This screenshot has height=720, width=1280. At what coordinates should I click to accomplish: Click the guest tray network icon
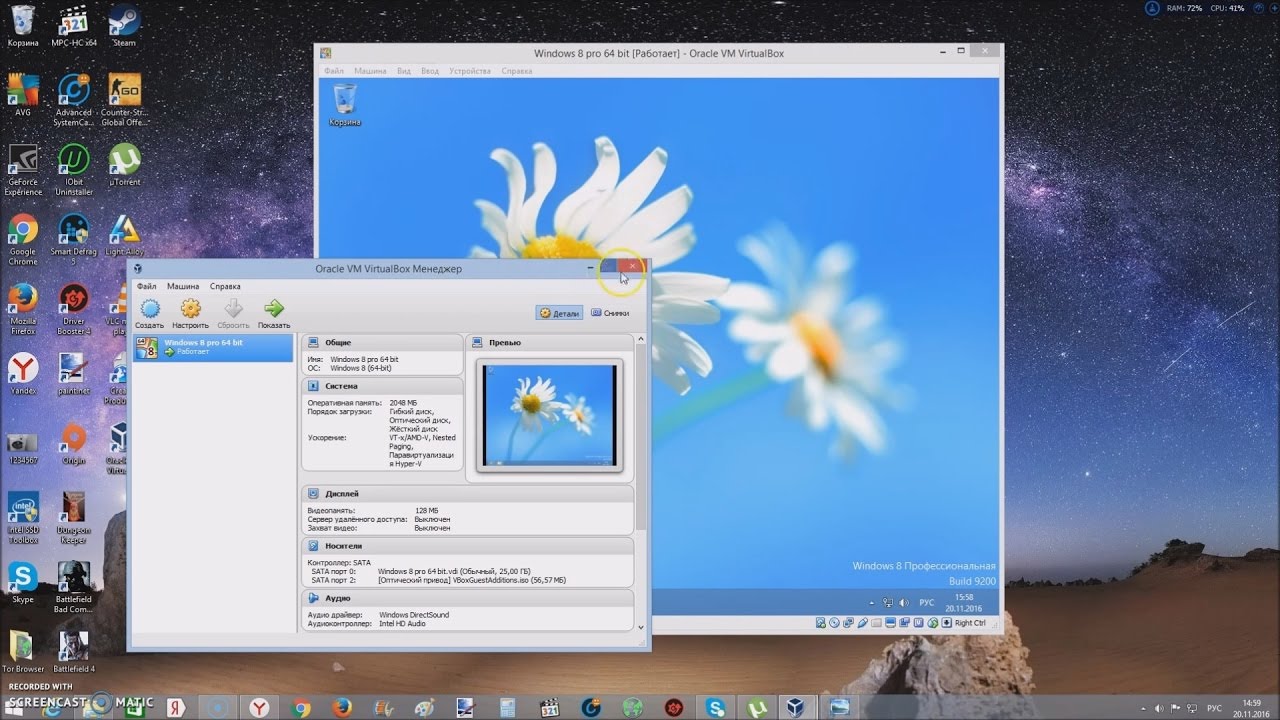pos(887,603)
